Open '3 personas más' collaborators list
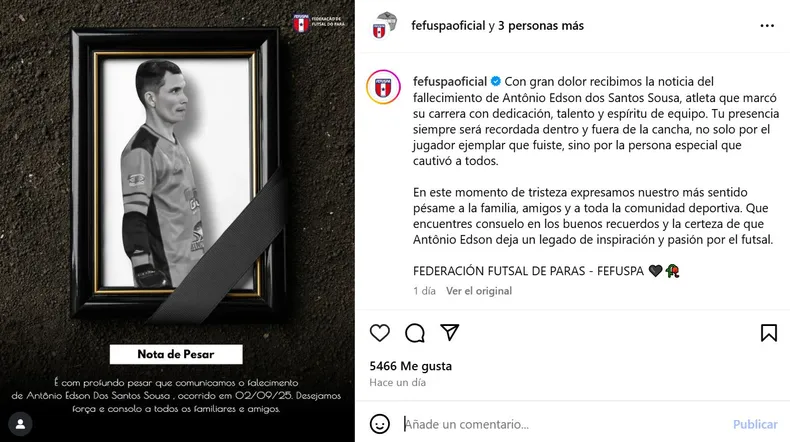 tap(541, 26)
